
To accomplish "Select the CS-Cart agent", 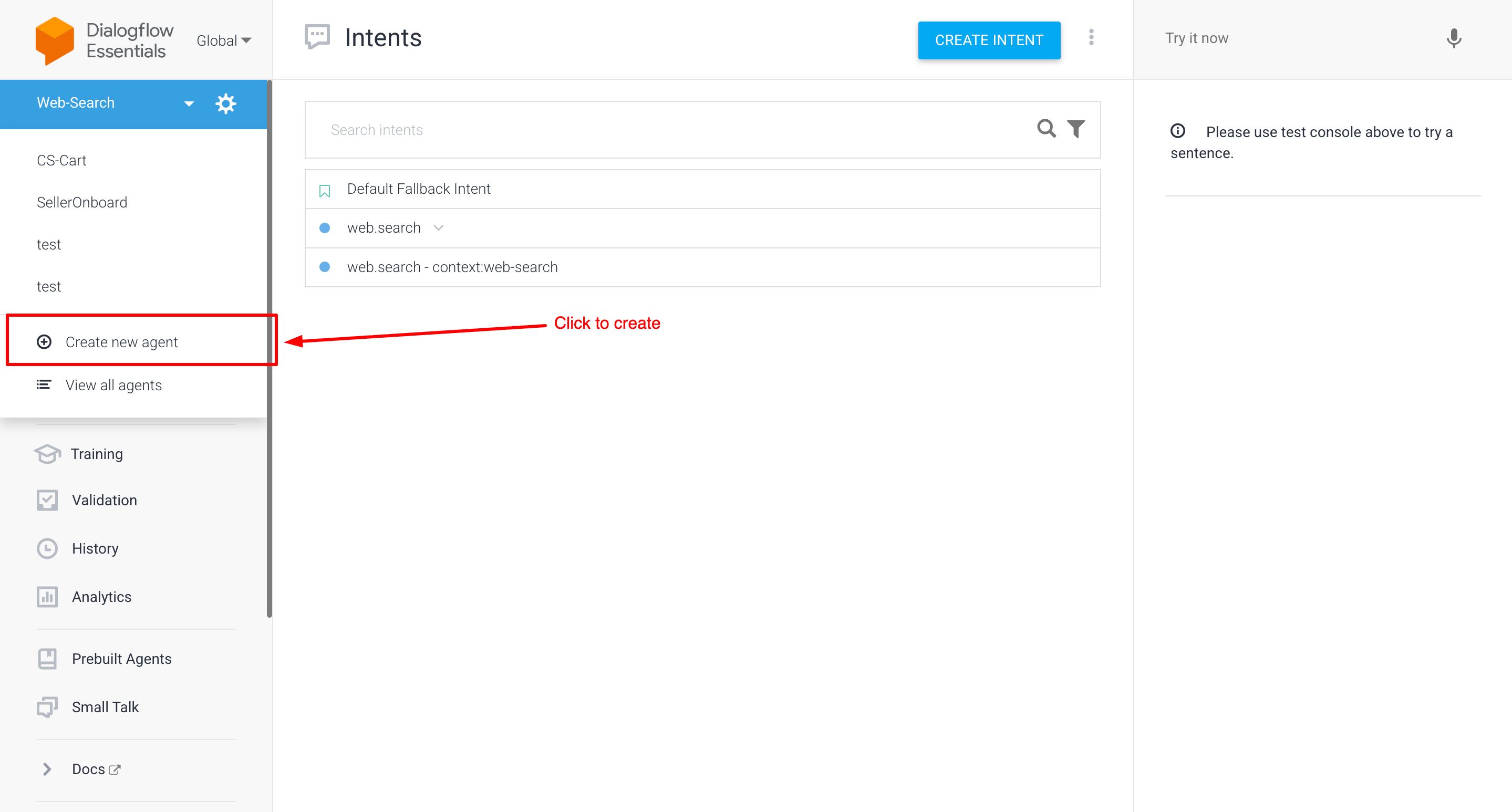I will (61, 160).
